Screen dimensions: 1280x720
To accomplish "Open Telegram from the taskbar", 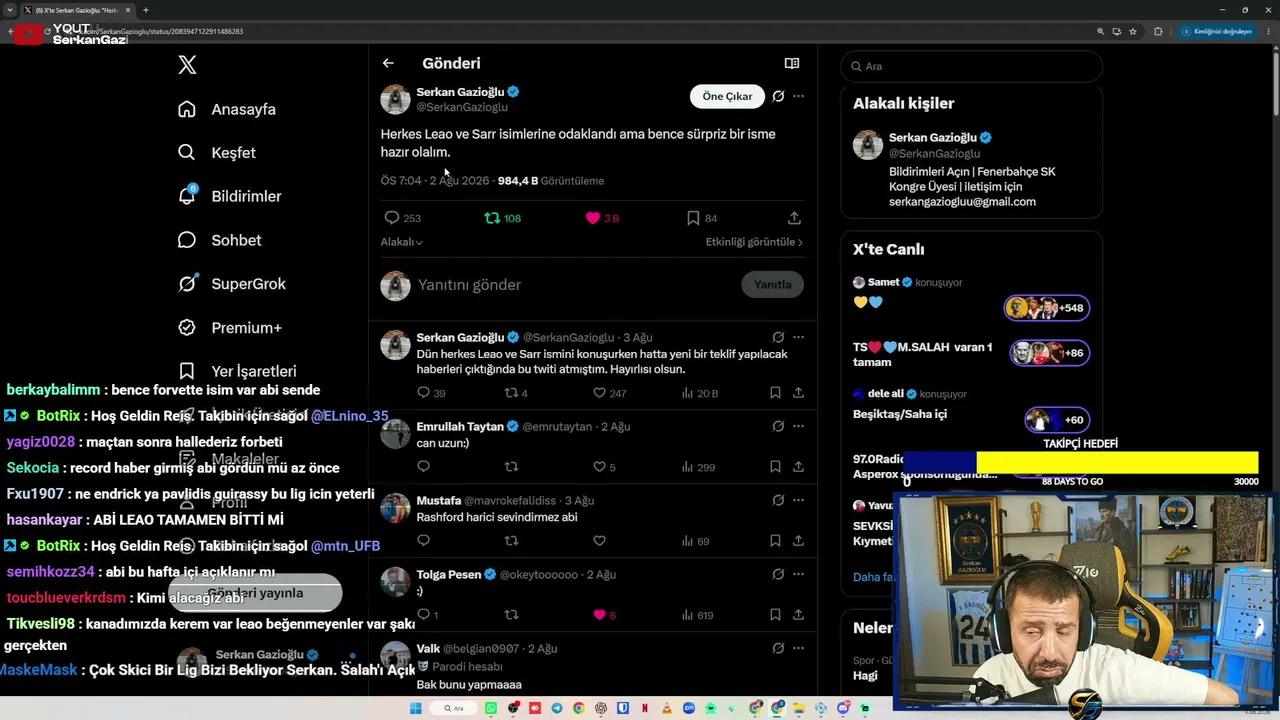I will (557, 708).
